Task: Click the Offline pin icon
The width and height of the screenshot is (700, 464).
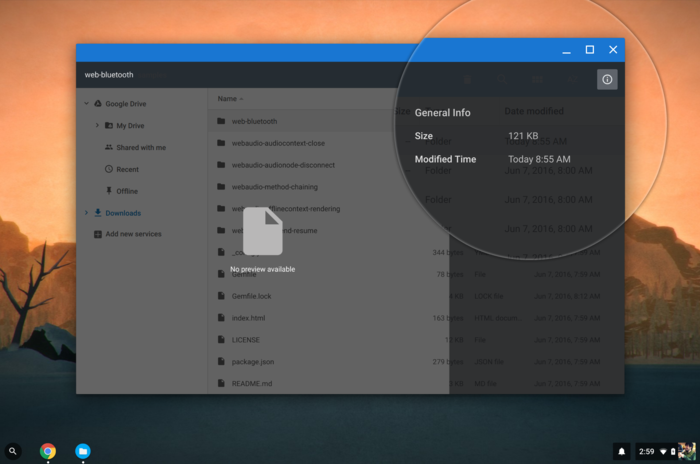Action: coord(109,191)
